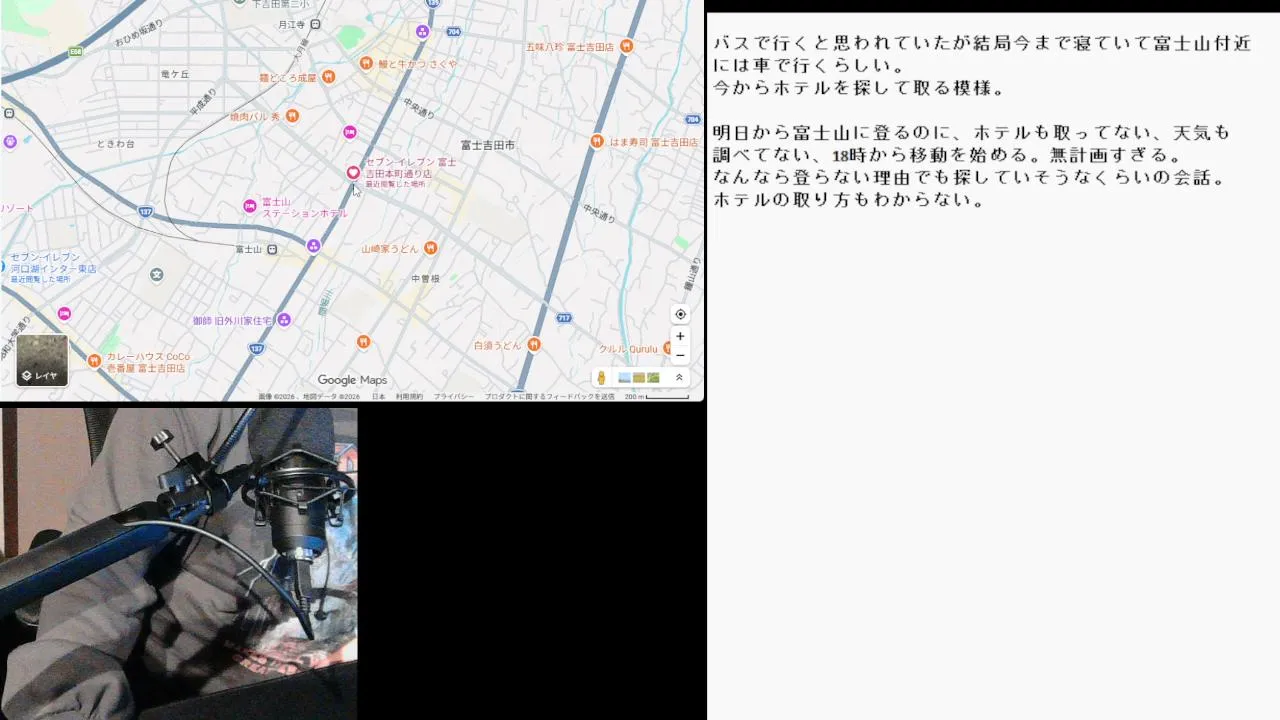The image size is (1280, 720).
Task: Click the ときわ台 area label
Action: (x=116, y=144)
